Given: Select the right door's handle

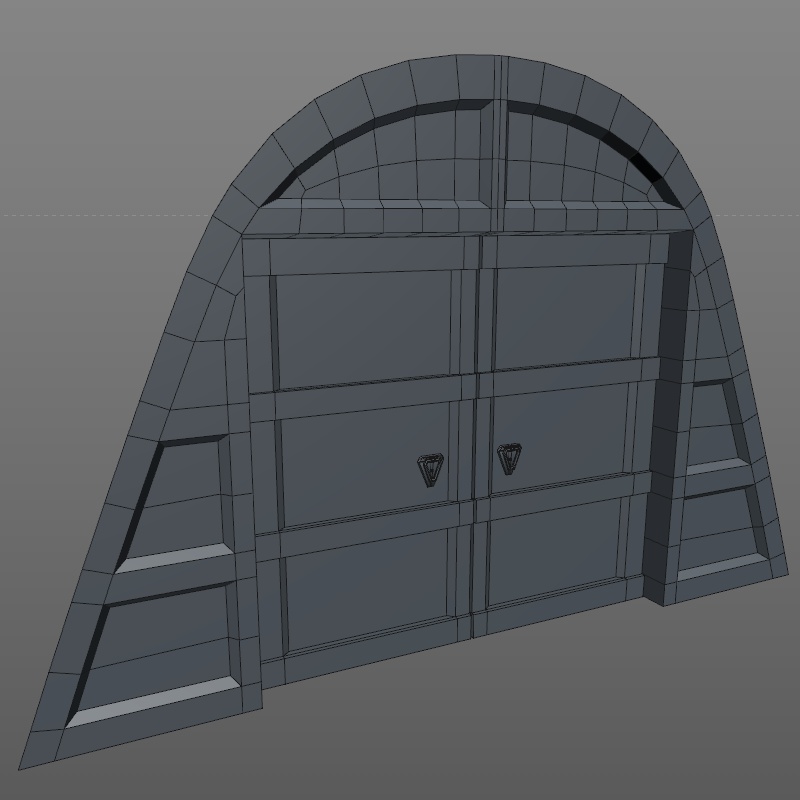Looking at the screenshot, I should click(509, 458).
